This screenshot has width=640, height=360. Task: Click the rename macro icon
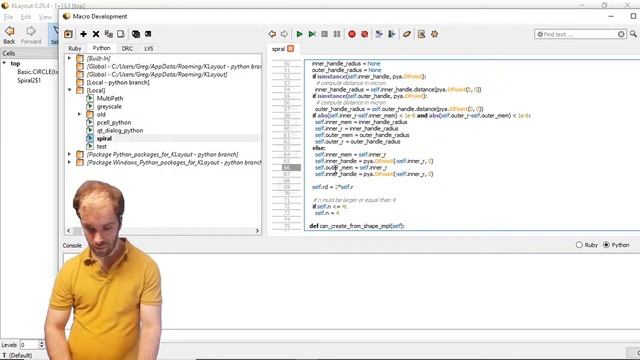[109, 34]
